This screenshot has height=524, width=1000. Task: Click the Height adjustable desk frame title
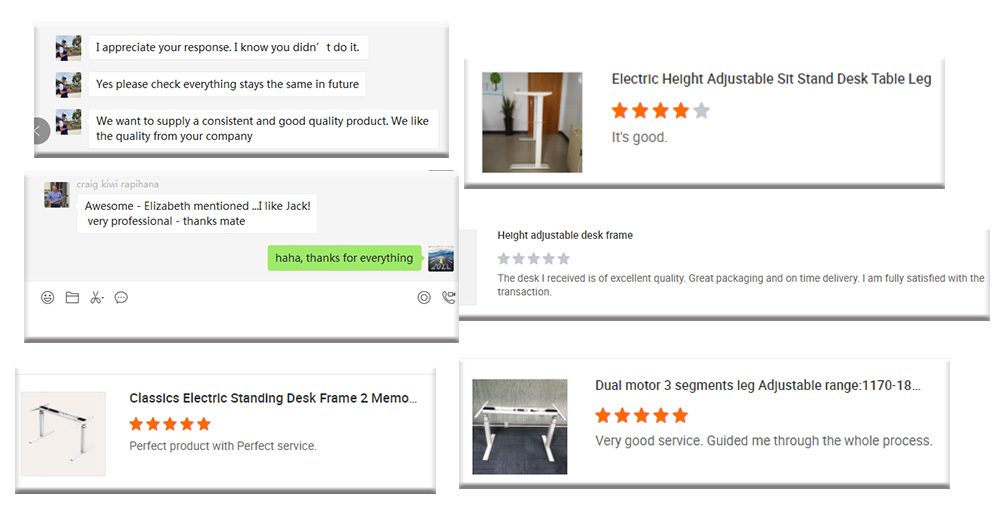pos(565,235)
